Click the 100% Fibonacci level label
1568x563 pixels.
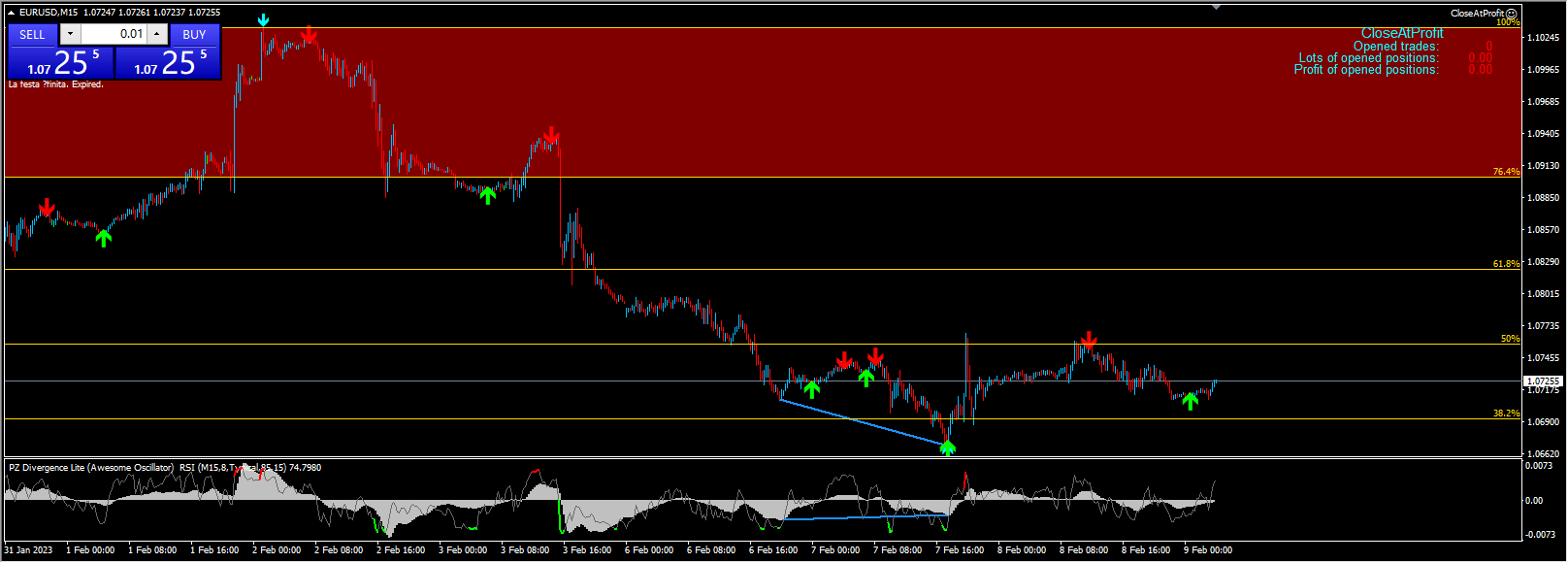click(1507, 22)
